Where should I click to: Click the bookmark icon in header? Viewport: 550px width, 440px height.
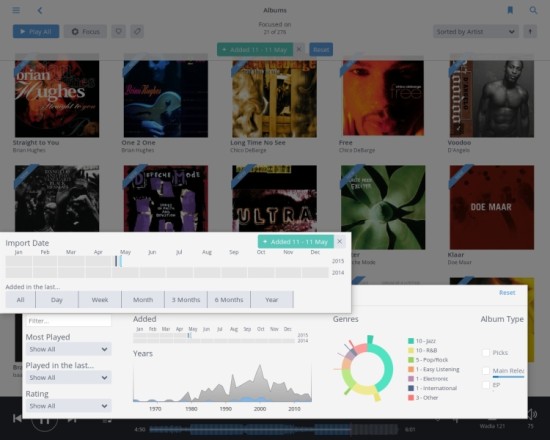[510, 10]
